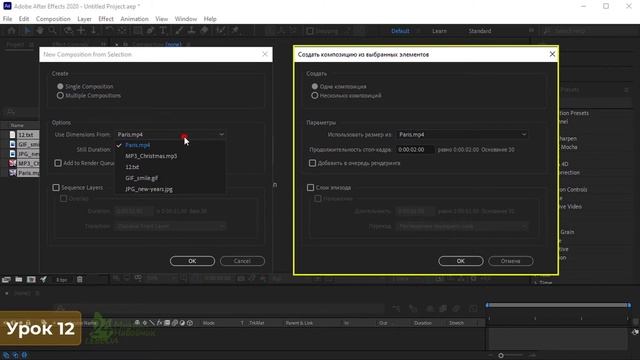The image size is (640, 360).
Task: Open the File menu
Action: pyautogui.click(x=7, y=19)
